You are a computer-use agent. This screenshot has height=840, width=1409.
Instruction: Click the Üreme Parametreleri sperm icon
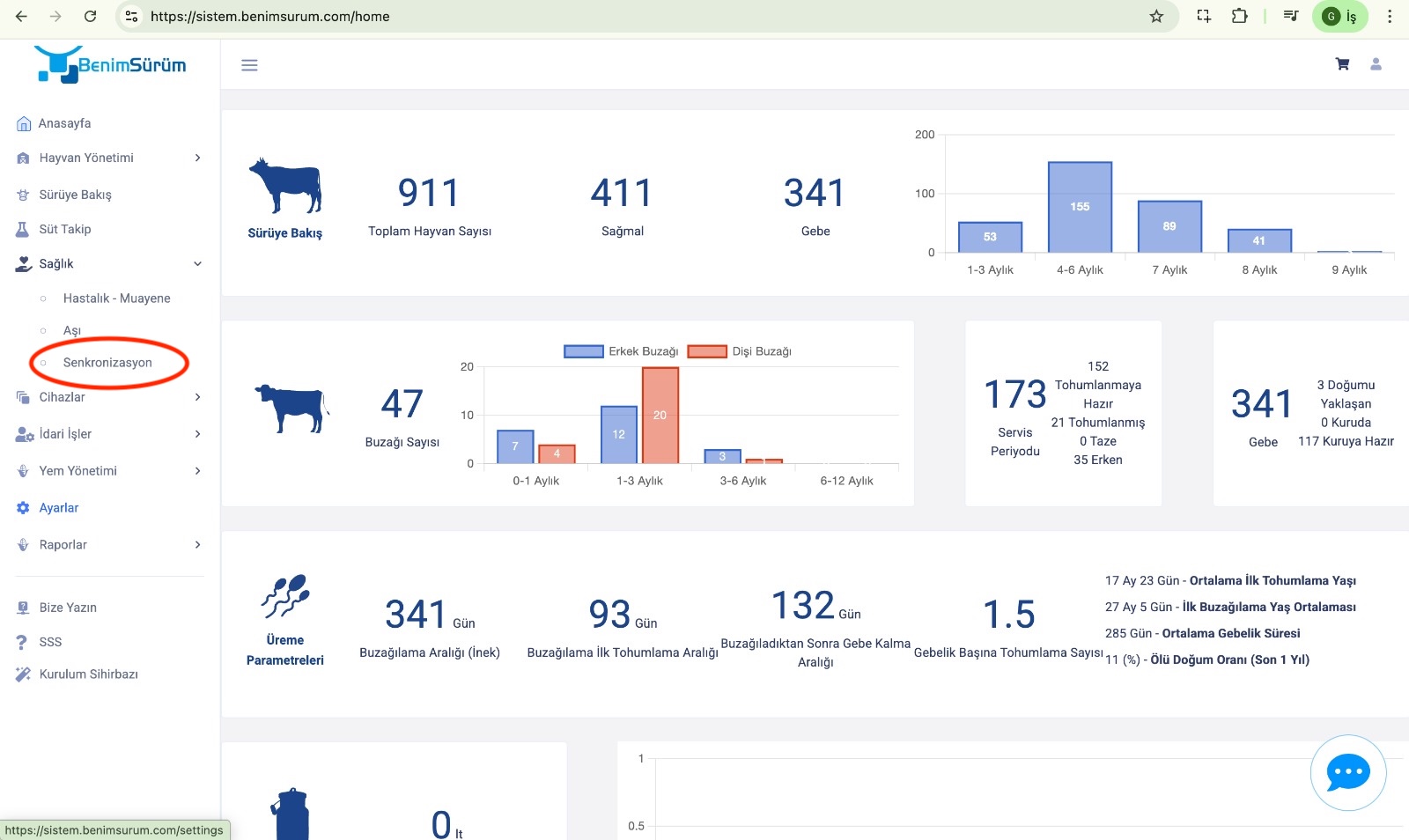pos(285,596)
